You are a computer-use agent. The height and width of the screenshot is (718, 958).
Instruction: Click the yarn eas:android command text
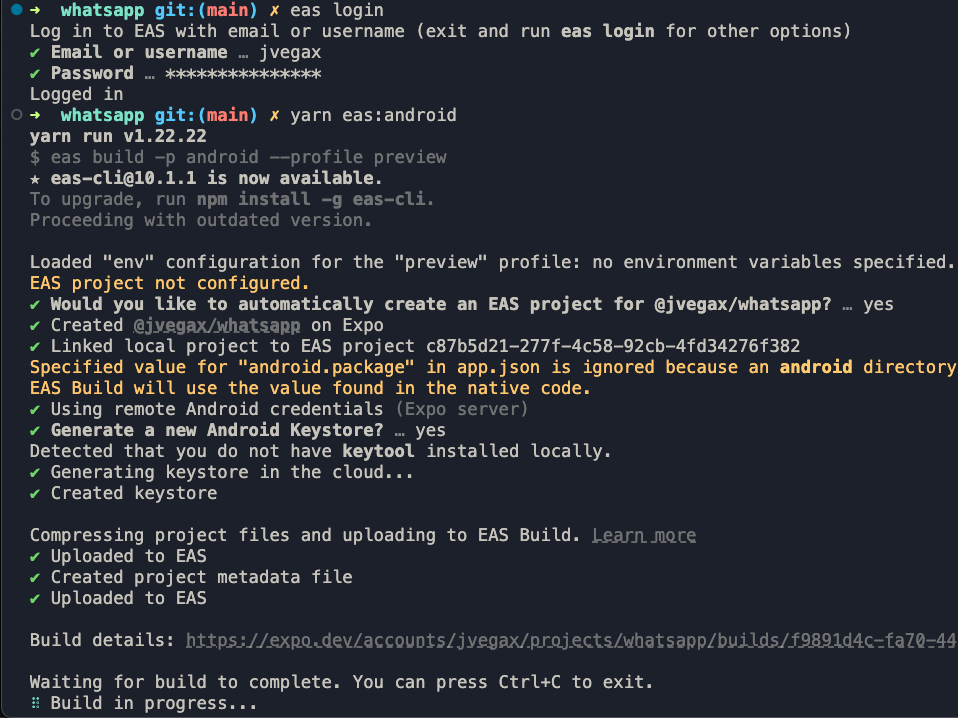click(x=373, y=115)
